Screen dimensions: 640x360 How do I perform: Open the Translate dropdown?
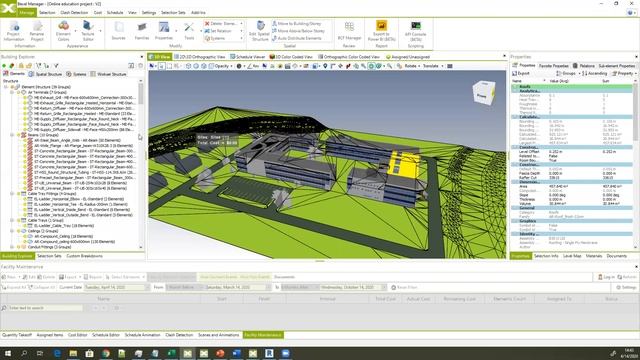(x=433, y=66)
